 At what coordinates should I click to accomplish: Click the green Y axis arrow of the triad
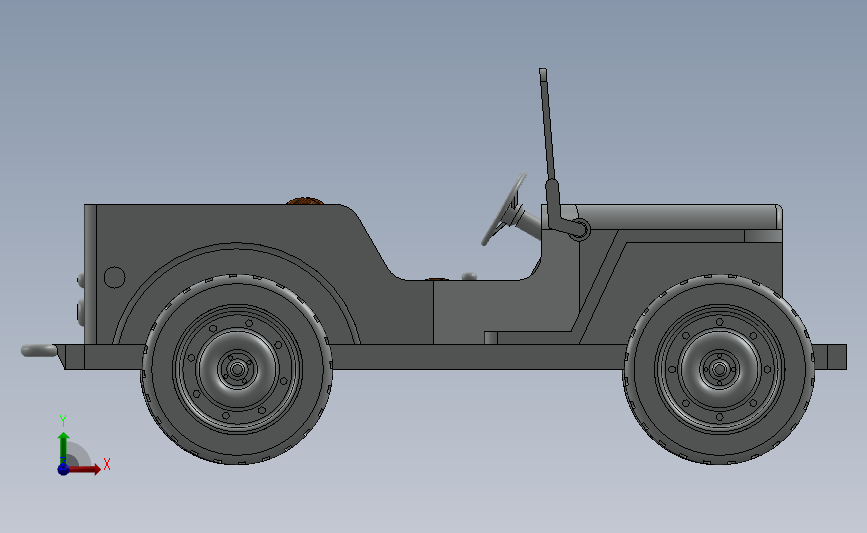point(64,449)
